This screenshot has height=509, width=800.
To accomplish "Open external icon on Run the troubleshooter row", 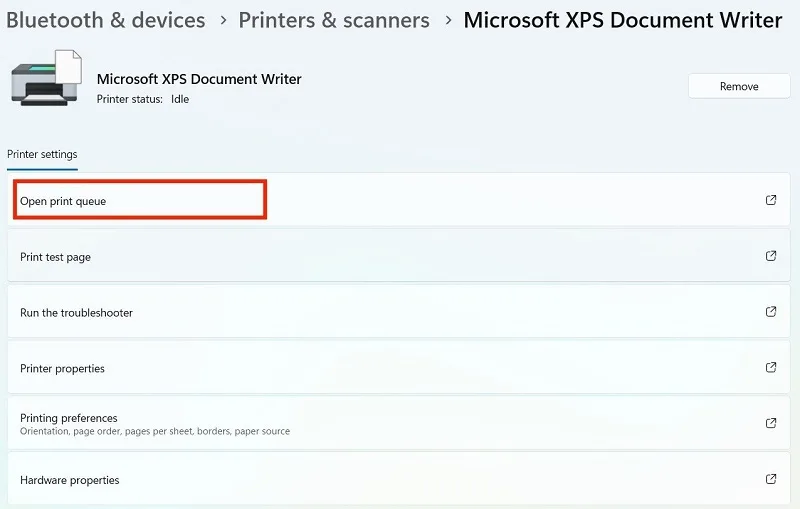I will [x=771, y=311].
